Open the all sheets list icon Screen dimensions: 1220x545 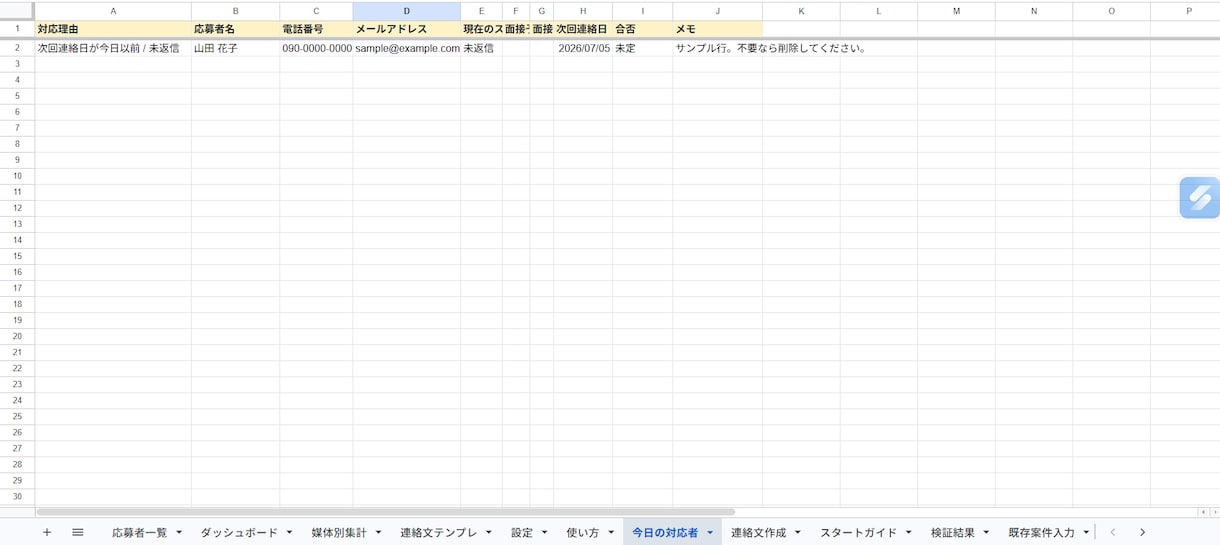pos(78,533)
